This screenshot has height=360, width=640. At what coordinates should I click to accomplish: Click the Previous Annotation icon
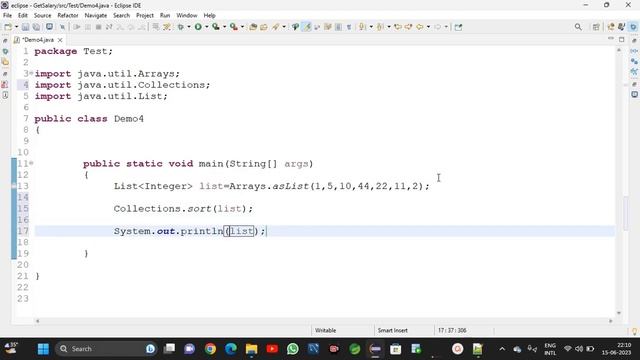[x=380, y=27]
